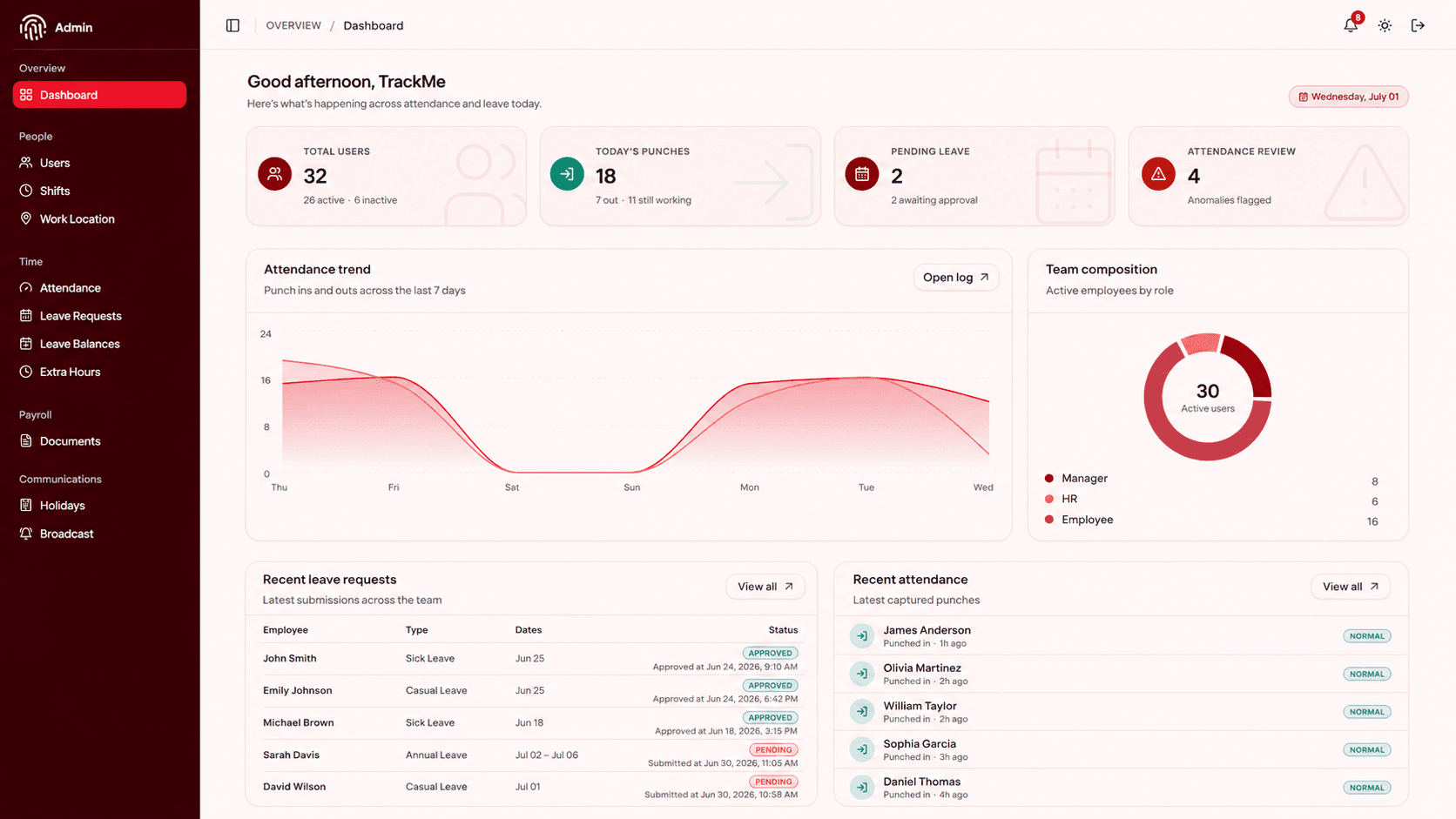1456x819 pixels.
Task: Click the fingerprint Admin logo icon
Action: 32,27
